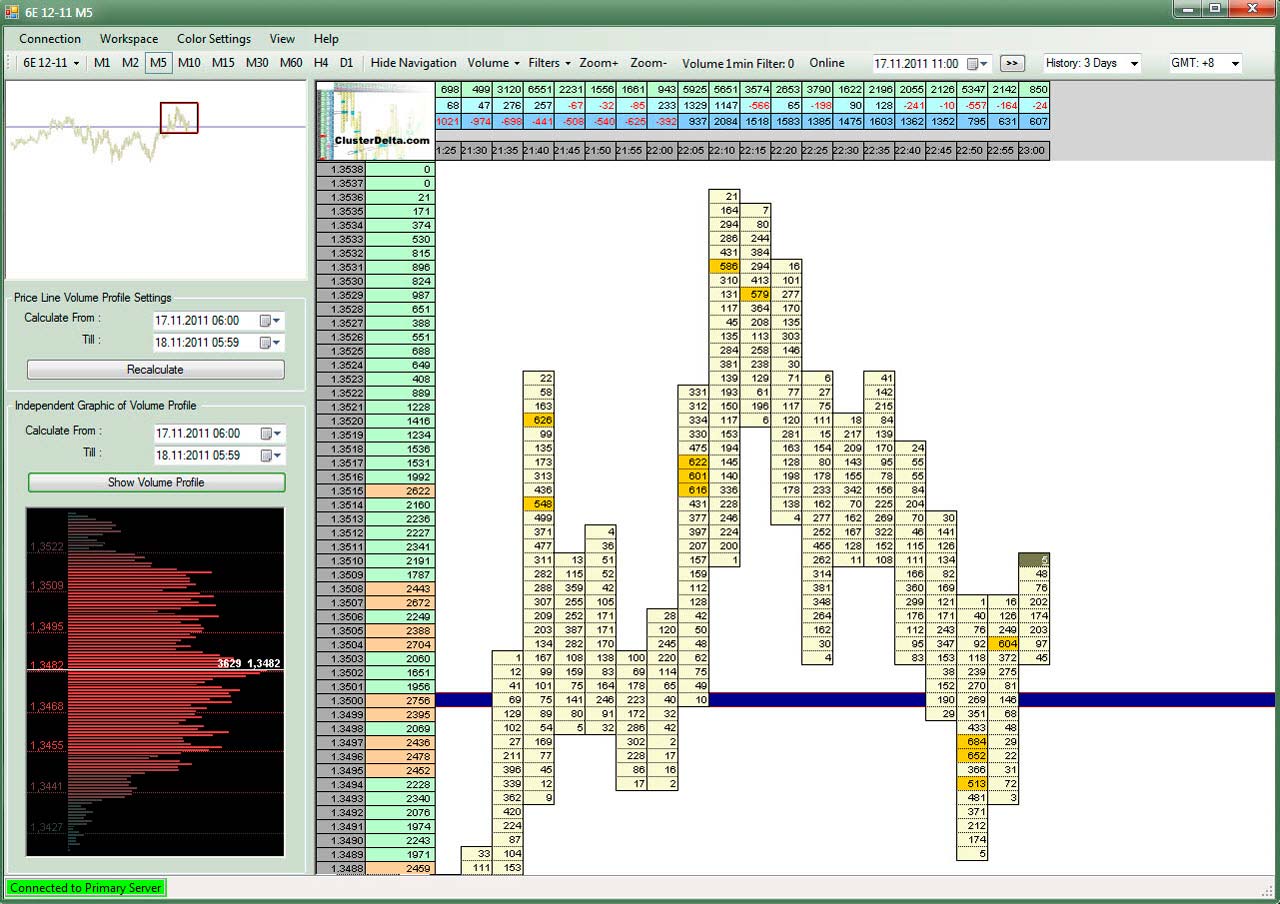Click the forward arrows button next to date
The width and height of the screenshot is (1280, 904).
[1012, 63]
